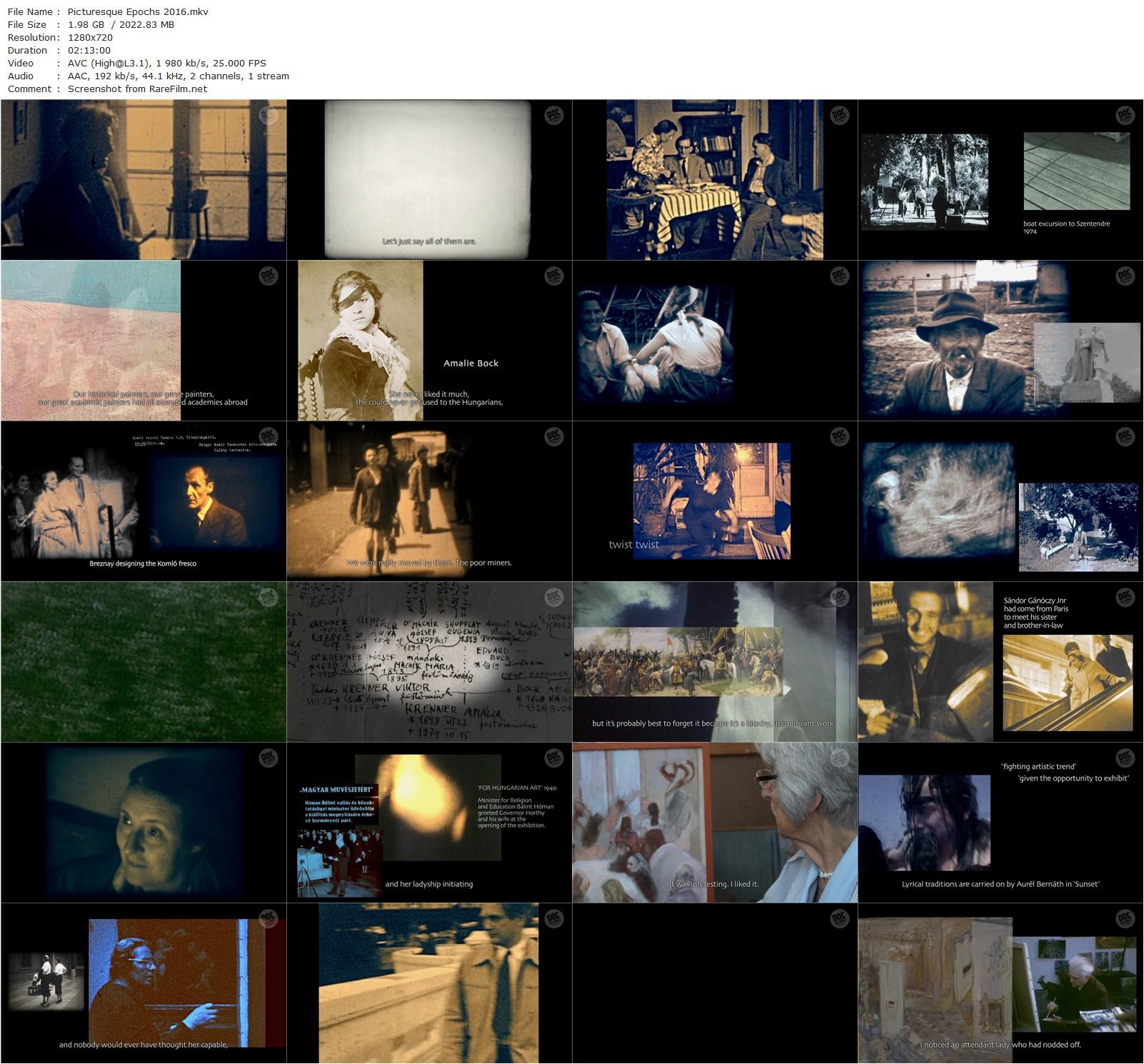Click the 'Screenshot from RareFilm.net' comment text
This screenshot has width=1144, height=1064.
pyautogui.click(x=137, y=89)
